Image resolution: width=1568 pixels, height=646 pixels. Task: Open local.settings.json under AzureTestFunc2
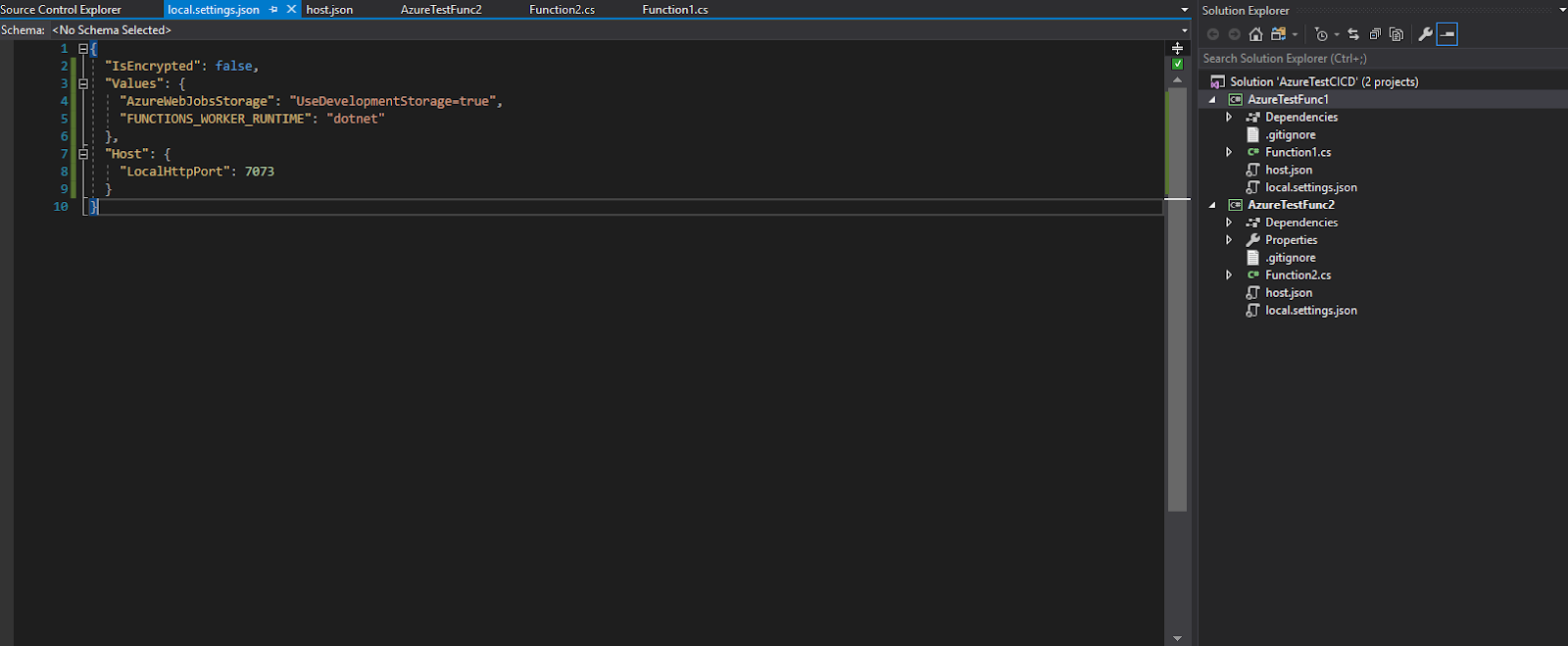click(1311, 311)
